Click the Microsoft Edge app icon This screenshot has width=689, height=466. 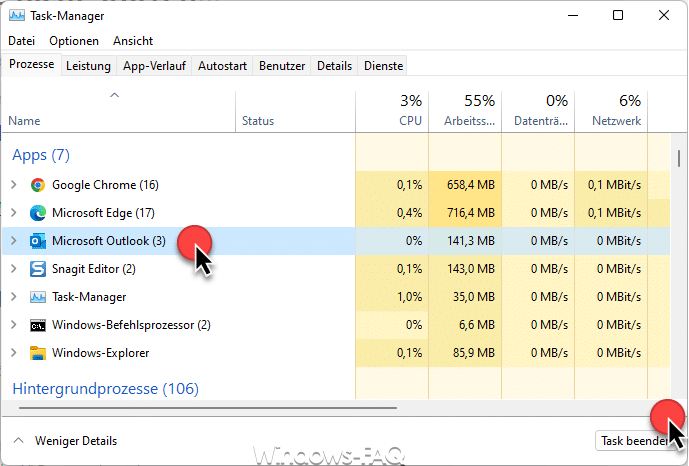[x=38, y=213]
